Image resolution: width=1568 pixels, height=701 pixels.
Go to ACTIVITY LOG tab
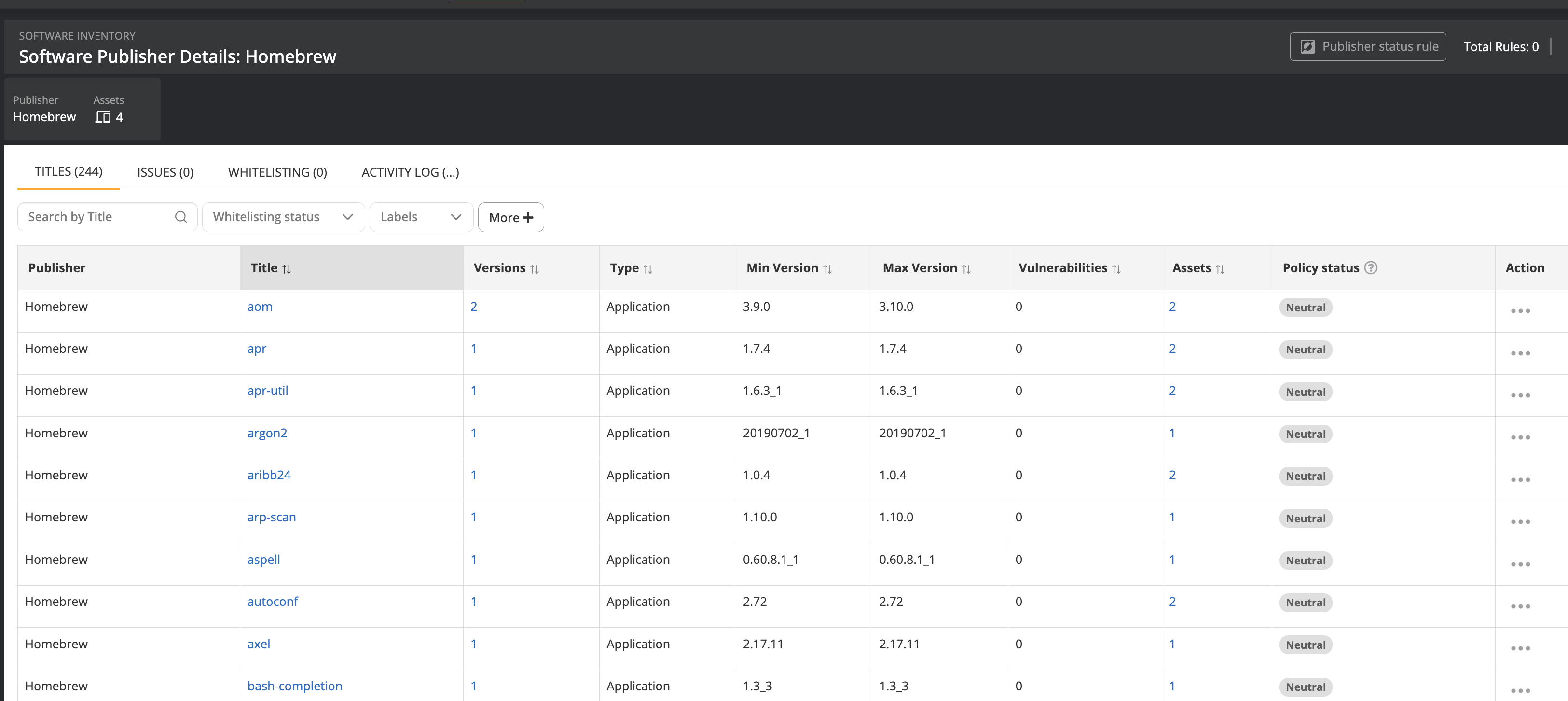(410, 172)
